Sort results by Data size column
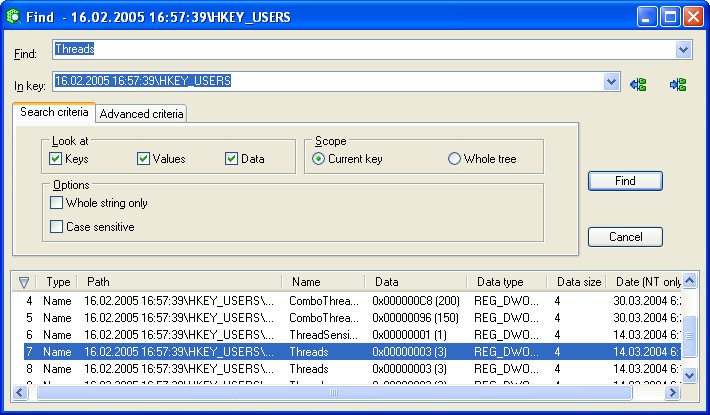Image resolution: width=710 pixels, height=415 pixels. pos(576,282)
